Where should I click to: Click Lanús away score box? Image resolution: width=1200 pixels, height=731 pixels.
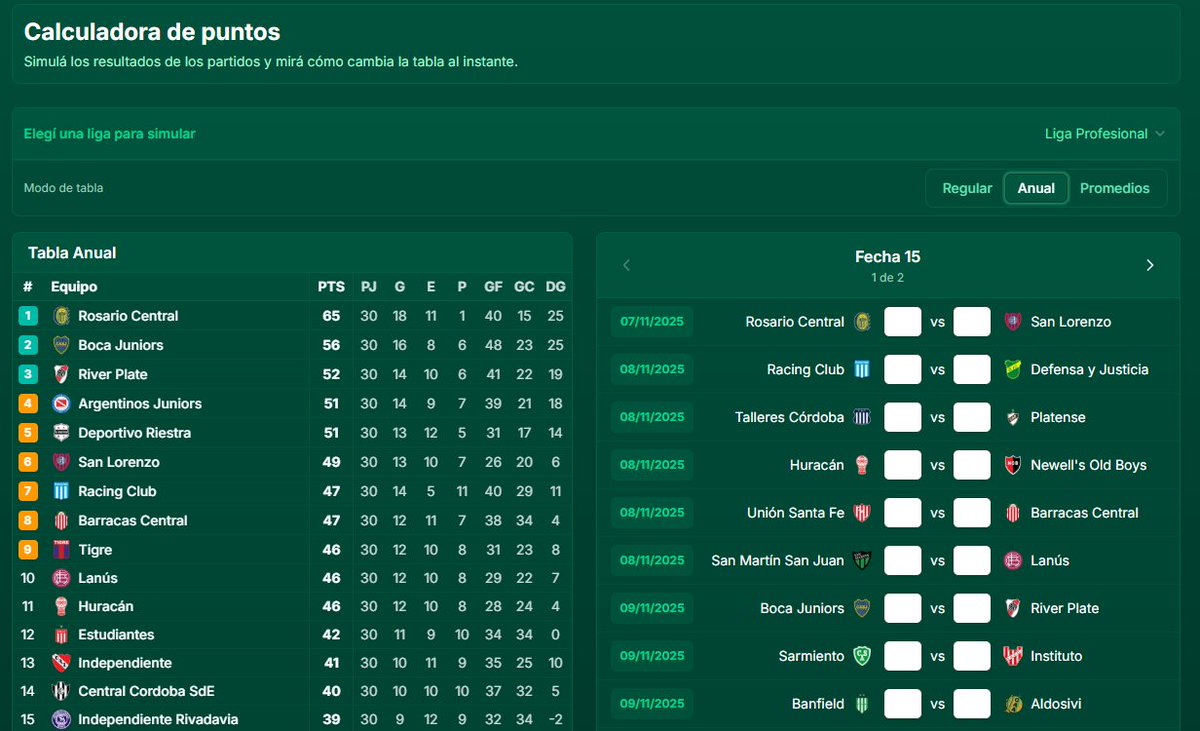point(972,560)
